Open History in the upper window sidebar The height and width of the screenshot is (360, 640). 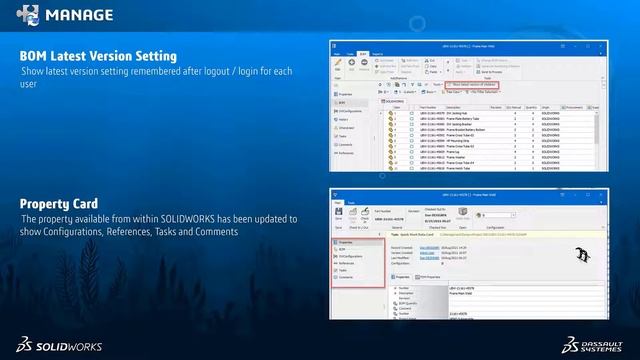[x=341, y=119]
